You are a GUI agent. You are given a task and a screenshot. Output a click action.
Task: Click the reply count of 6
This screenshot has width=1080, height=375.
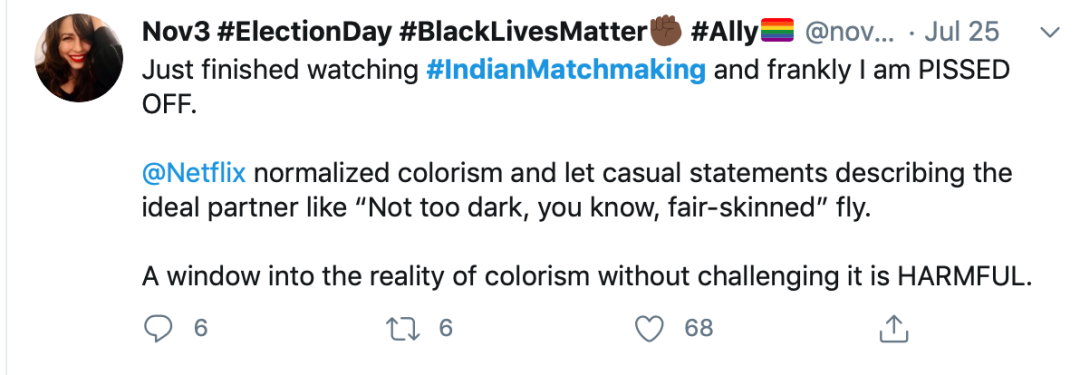(x=200, y=328)
